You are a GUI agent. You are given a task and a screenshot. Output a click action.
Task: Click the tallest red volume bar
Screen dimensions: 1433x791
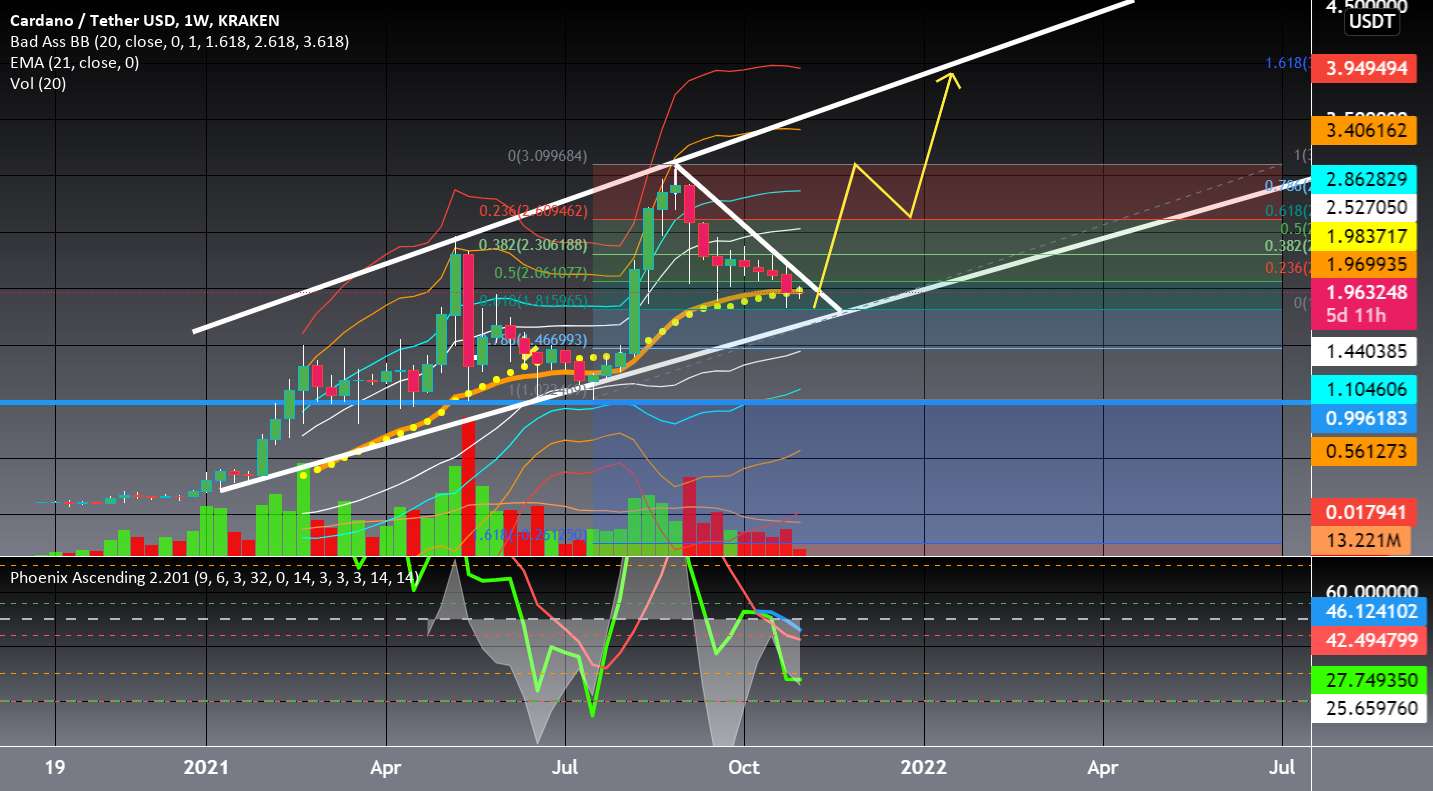click(x=467, y=487)
